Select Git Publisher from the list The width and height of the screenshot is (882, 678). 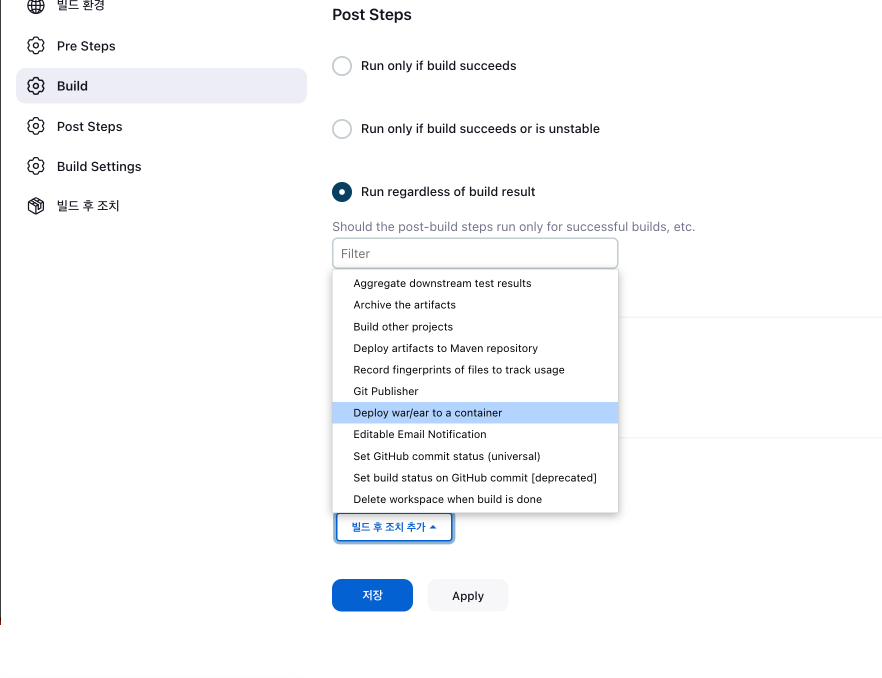click(x=386, y=391)
